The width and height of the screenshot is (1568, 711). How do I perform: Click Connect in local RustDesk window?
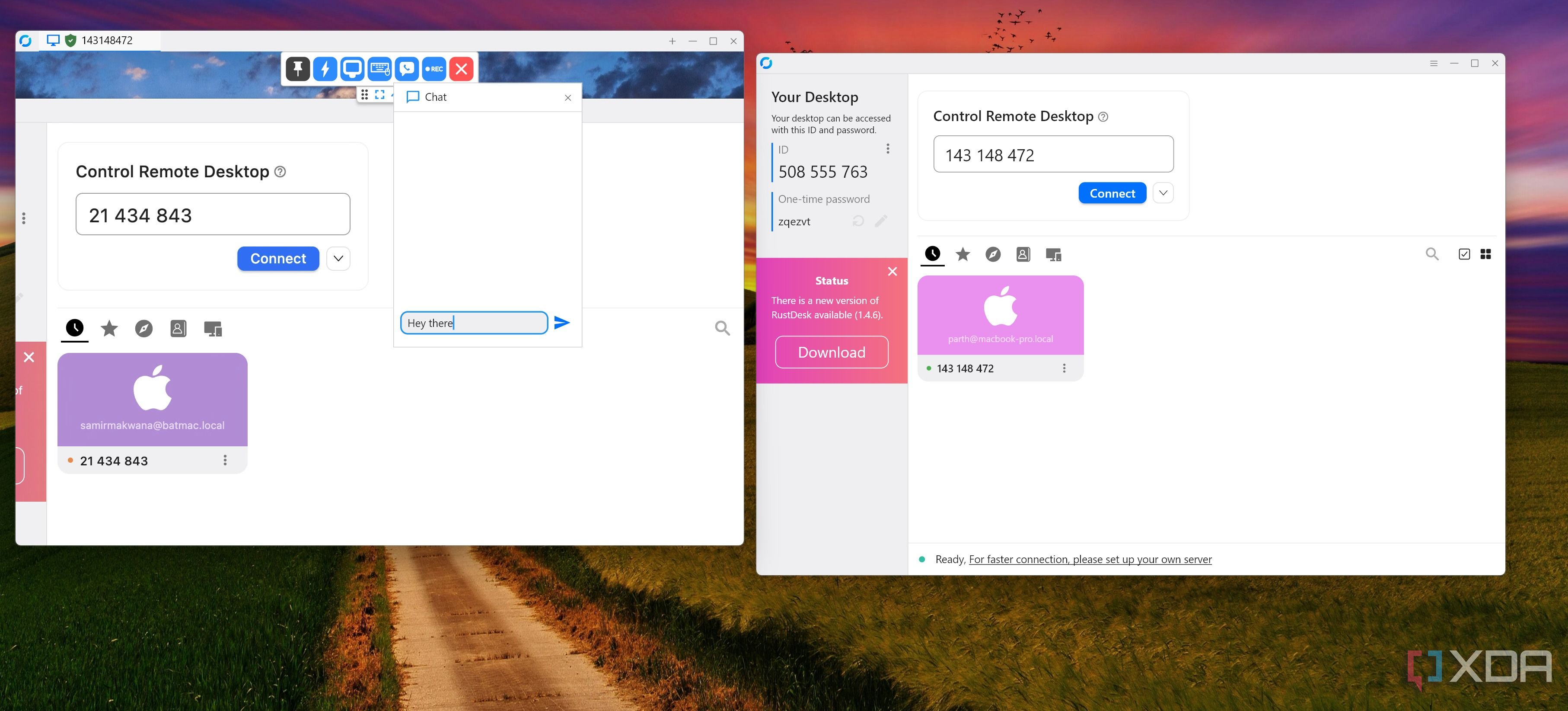point(1112,193)
